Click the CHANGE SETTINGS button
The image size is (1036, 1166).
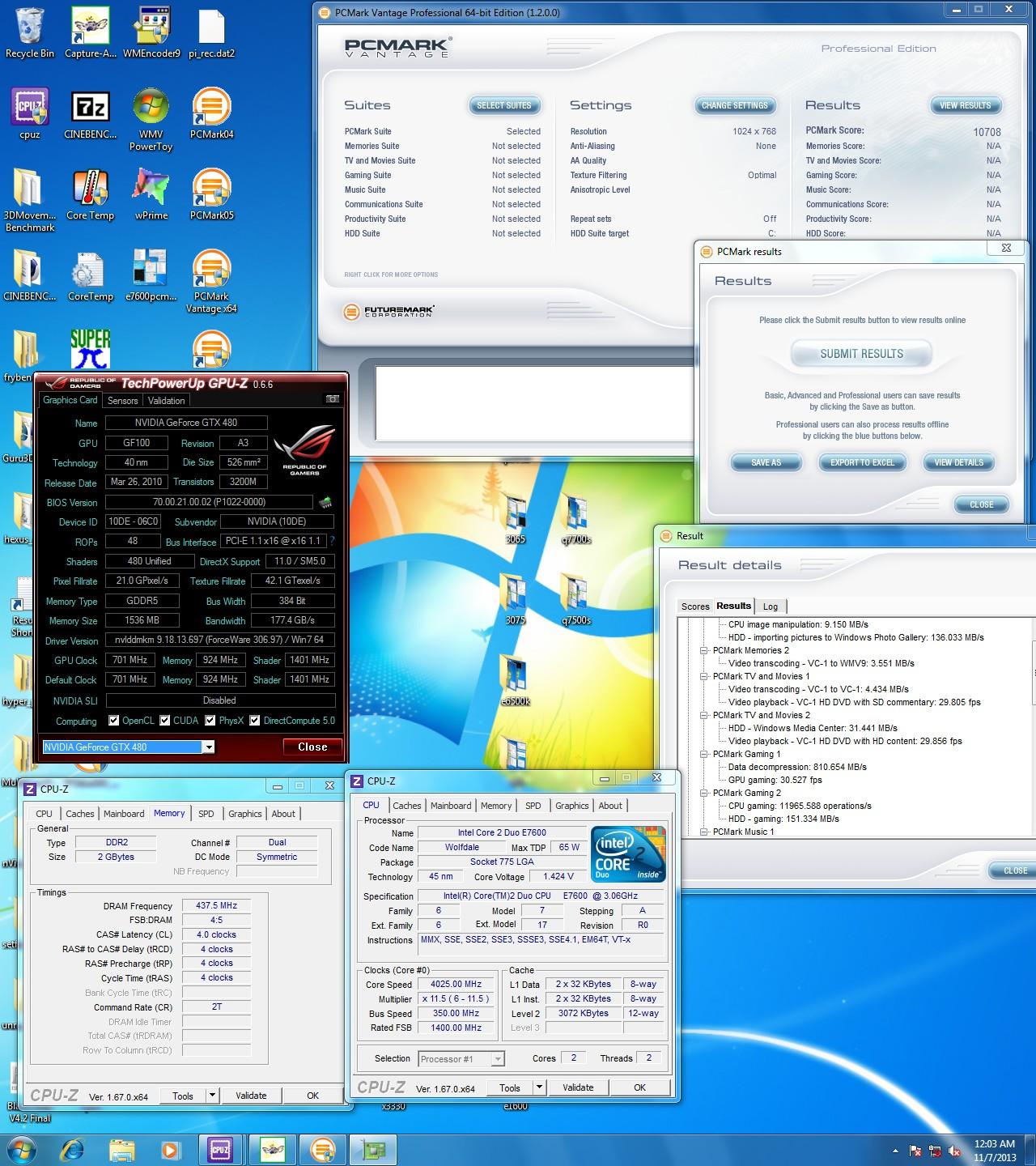tap(735, 105)
